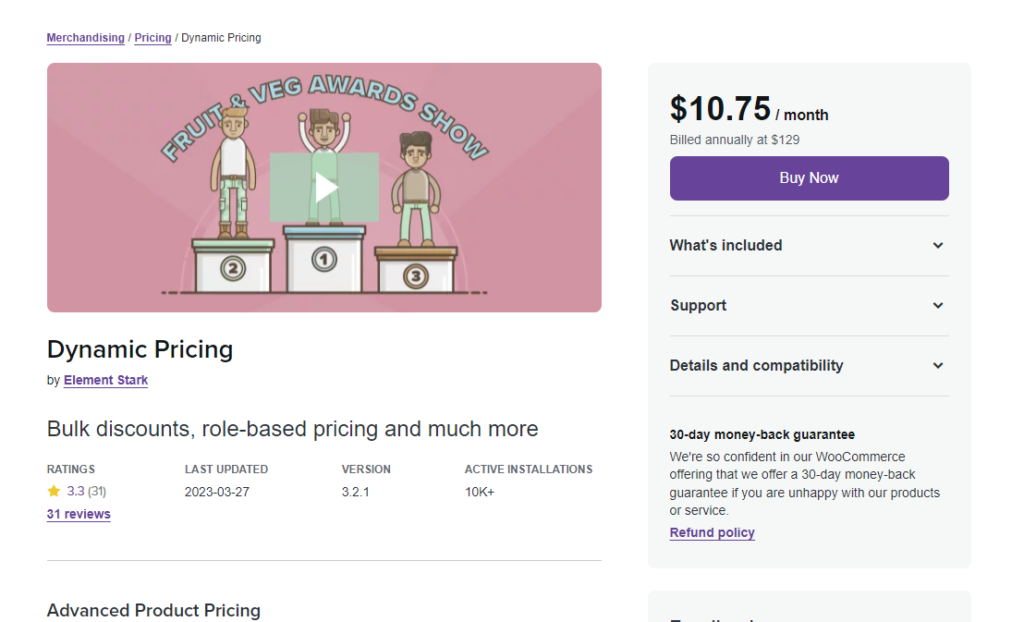Click the RATINGS column label
Screen dimensions: 1024x622
point(71,469)
